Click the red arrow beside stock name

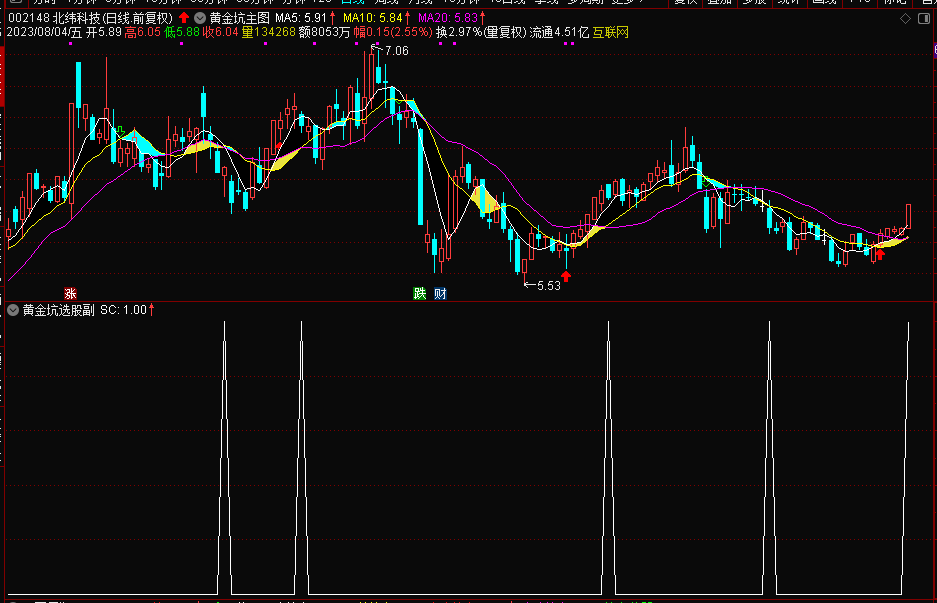[x=184, y=18]
